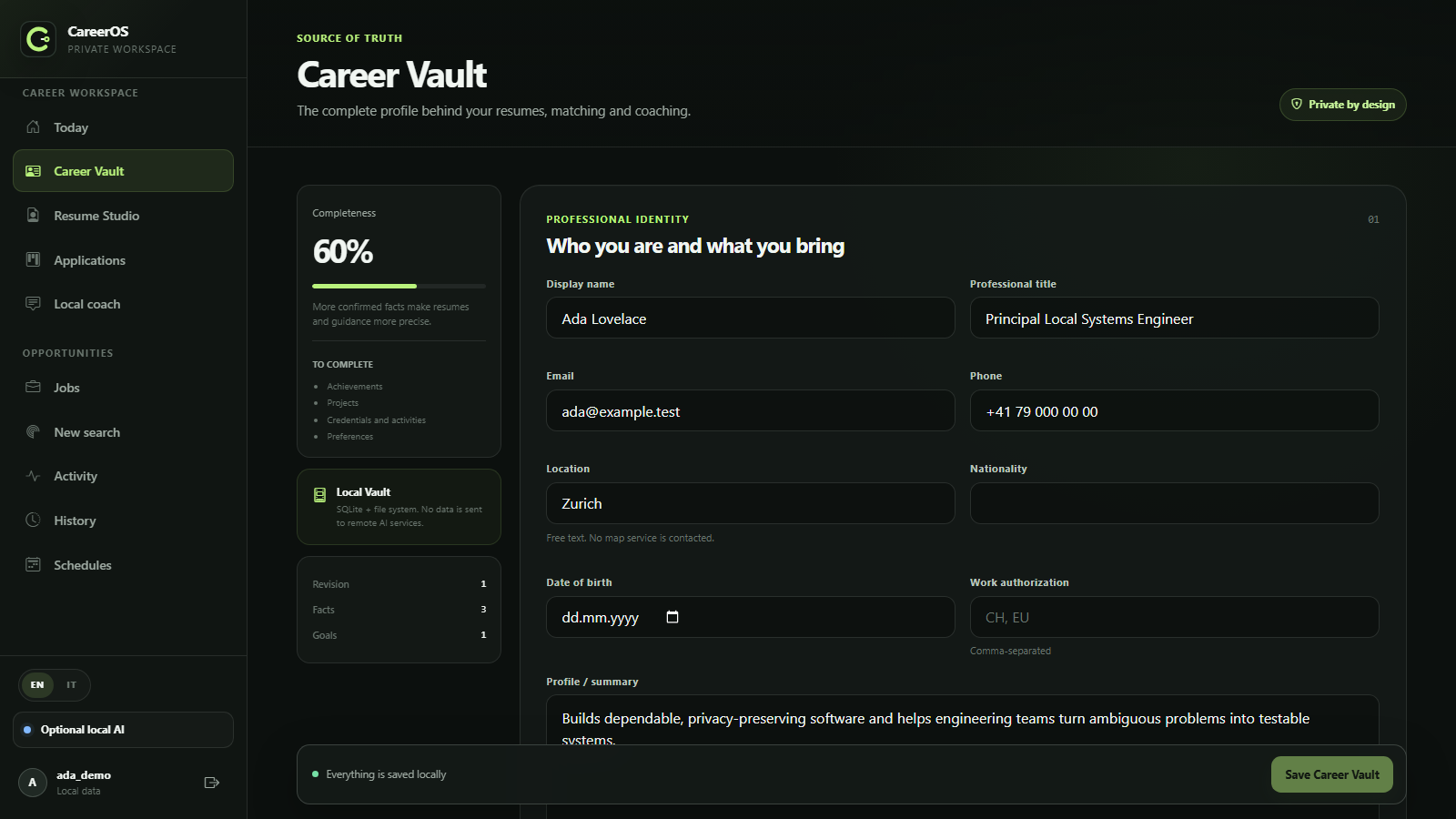
Task: Click the Preferences to-complete item
Action: pos(350,437)
